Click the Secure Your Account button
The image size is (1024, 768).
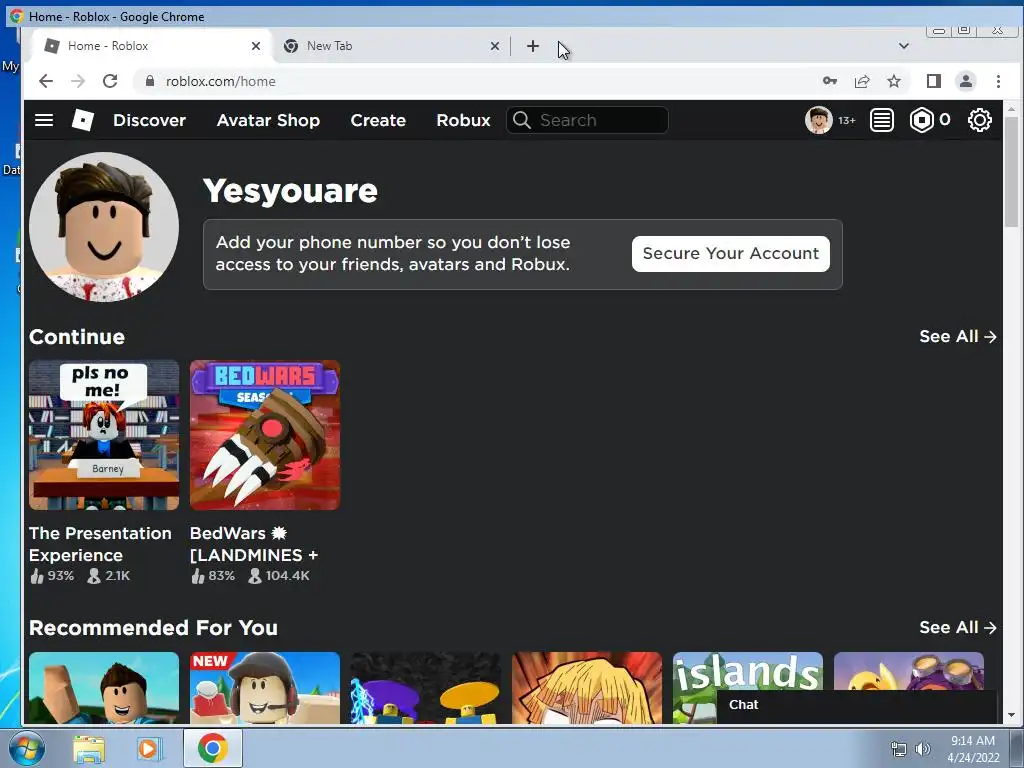(731, 253)
